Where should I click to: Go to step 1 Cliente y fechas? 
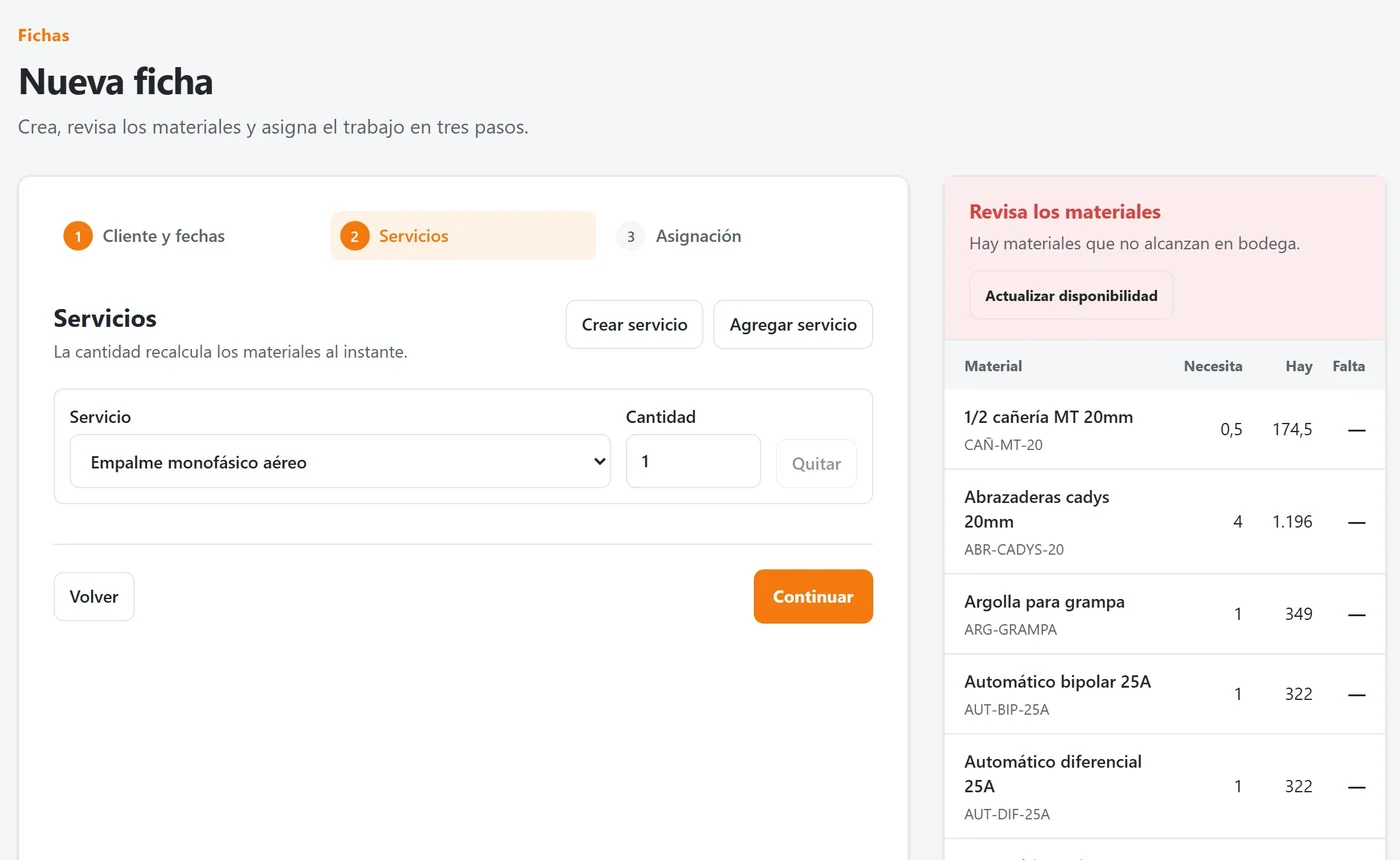(187, 236)
